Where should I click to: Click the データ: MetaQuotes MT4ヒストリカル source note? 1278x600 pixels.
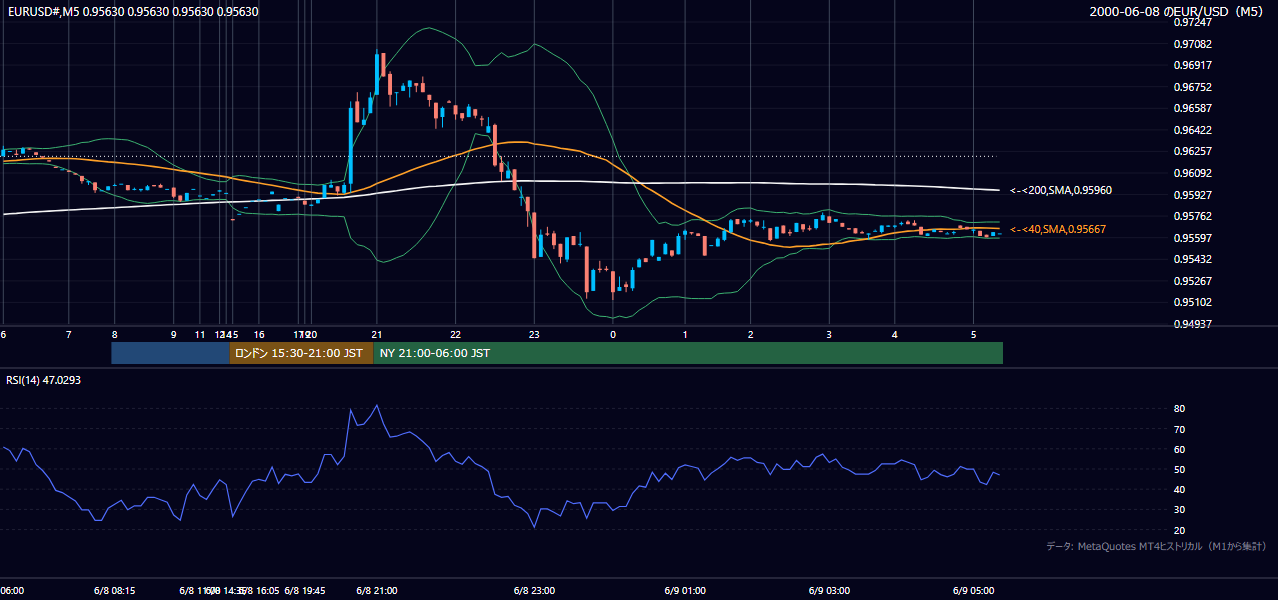coord(1156,547)
